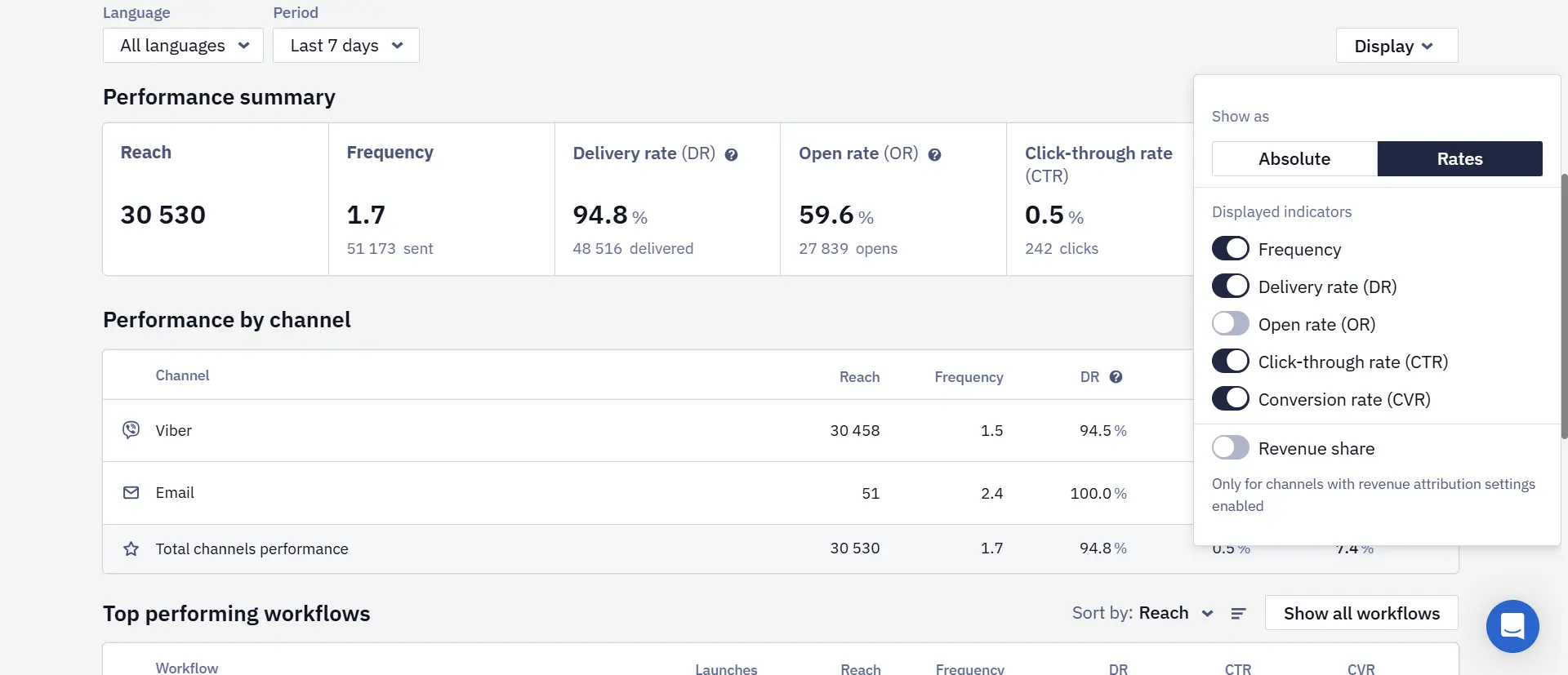The height and width of the screenshot is (675, 1568).
Task: Disable Conversion rate (CVR) toggle
Action: [x=1230, y=399]
